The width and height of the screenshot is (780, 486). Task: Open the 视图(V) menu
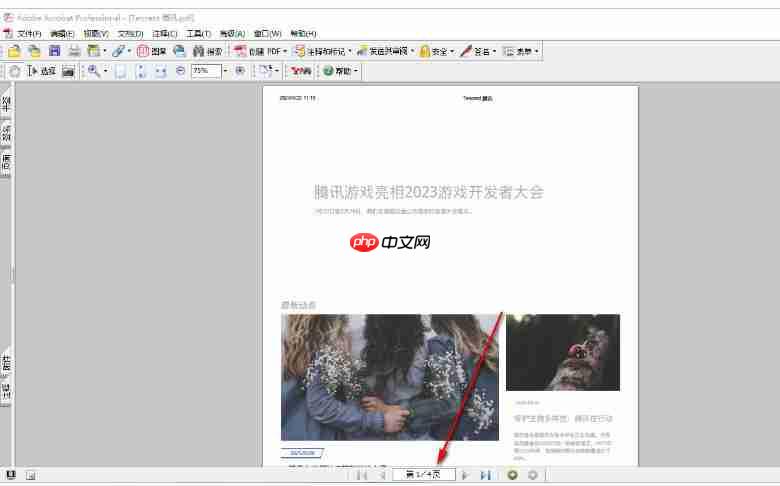point(96,34)
